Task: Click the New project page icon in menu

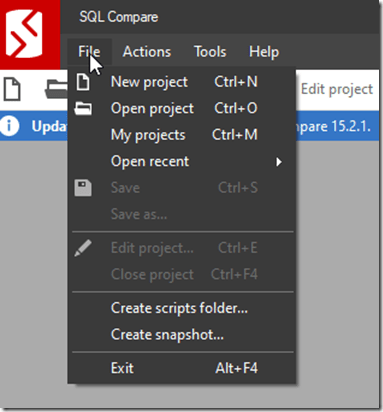Action: point(83,82)
